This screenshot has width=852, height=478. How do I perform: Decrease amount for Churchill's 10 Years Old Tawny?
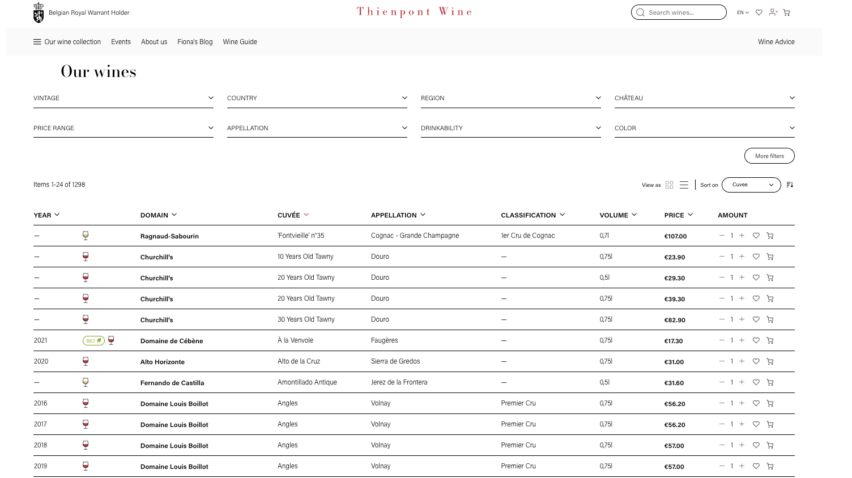(x=722, y=256)
